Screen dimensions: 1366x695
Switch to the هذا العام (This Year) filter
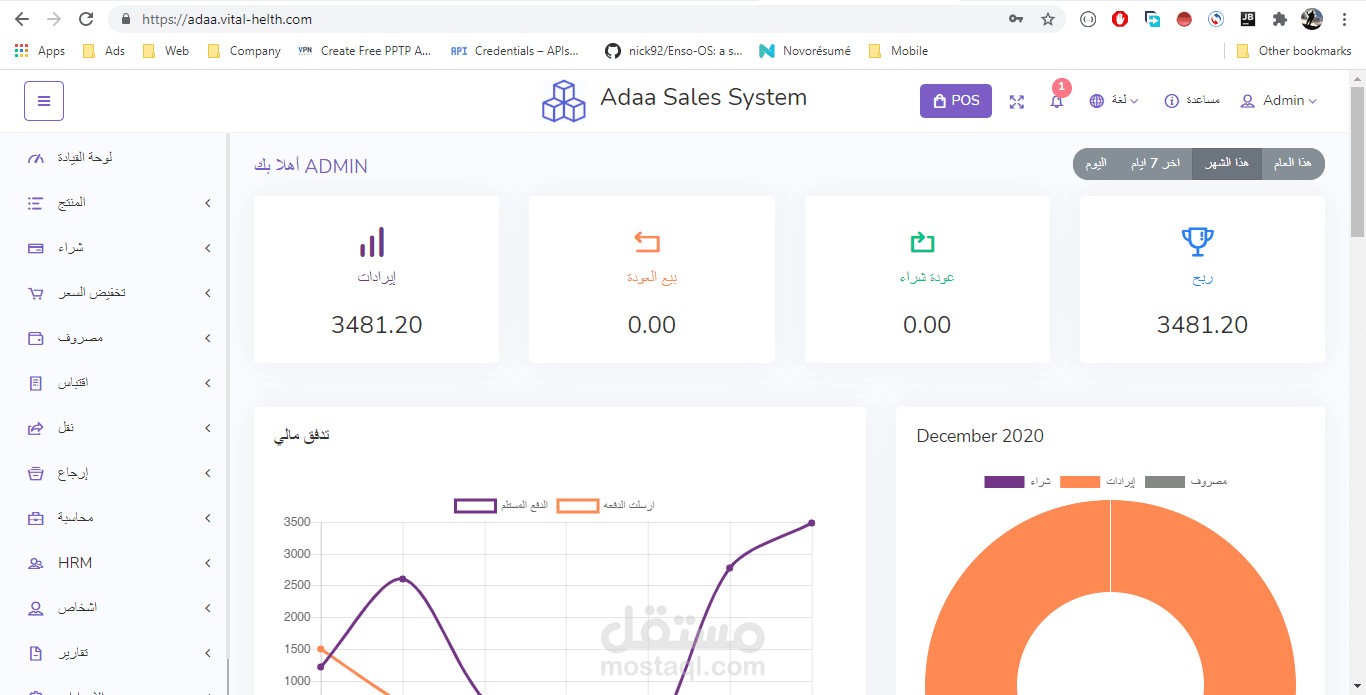[1292, 163]
